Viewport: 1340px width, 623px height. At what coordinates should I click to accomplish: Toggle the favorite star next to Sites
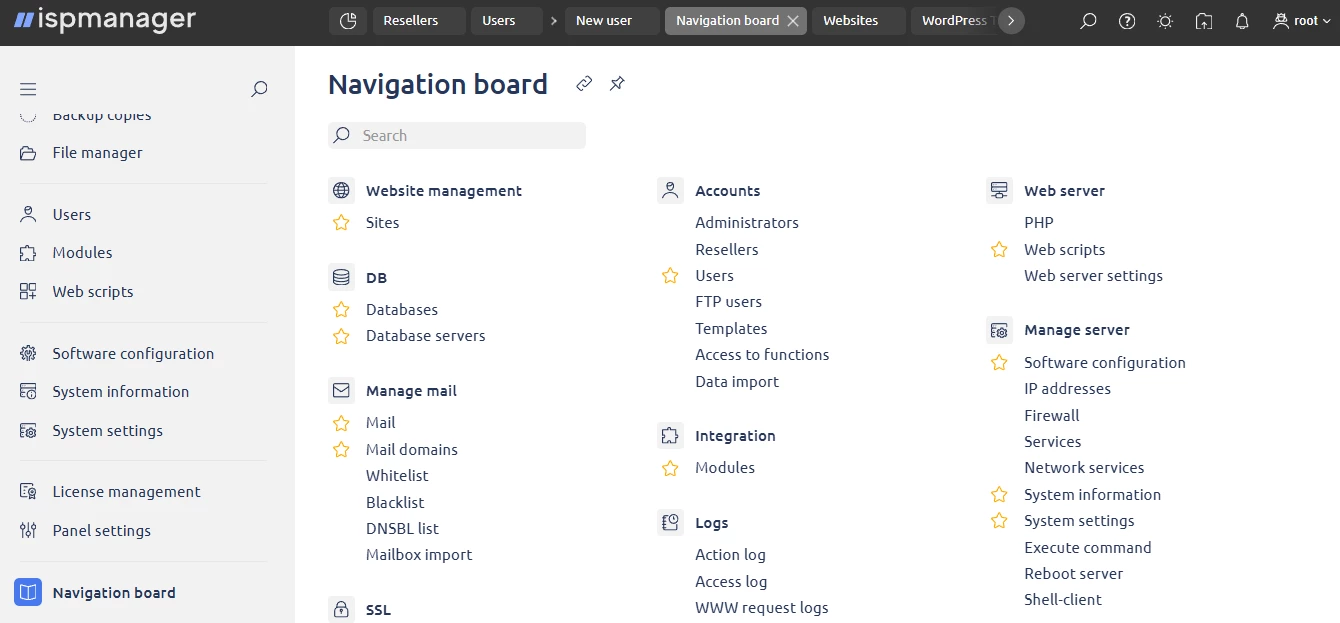(340, 223)
